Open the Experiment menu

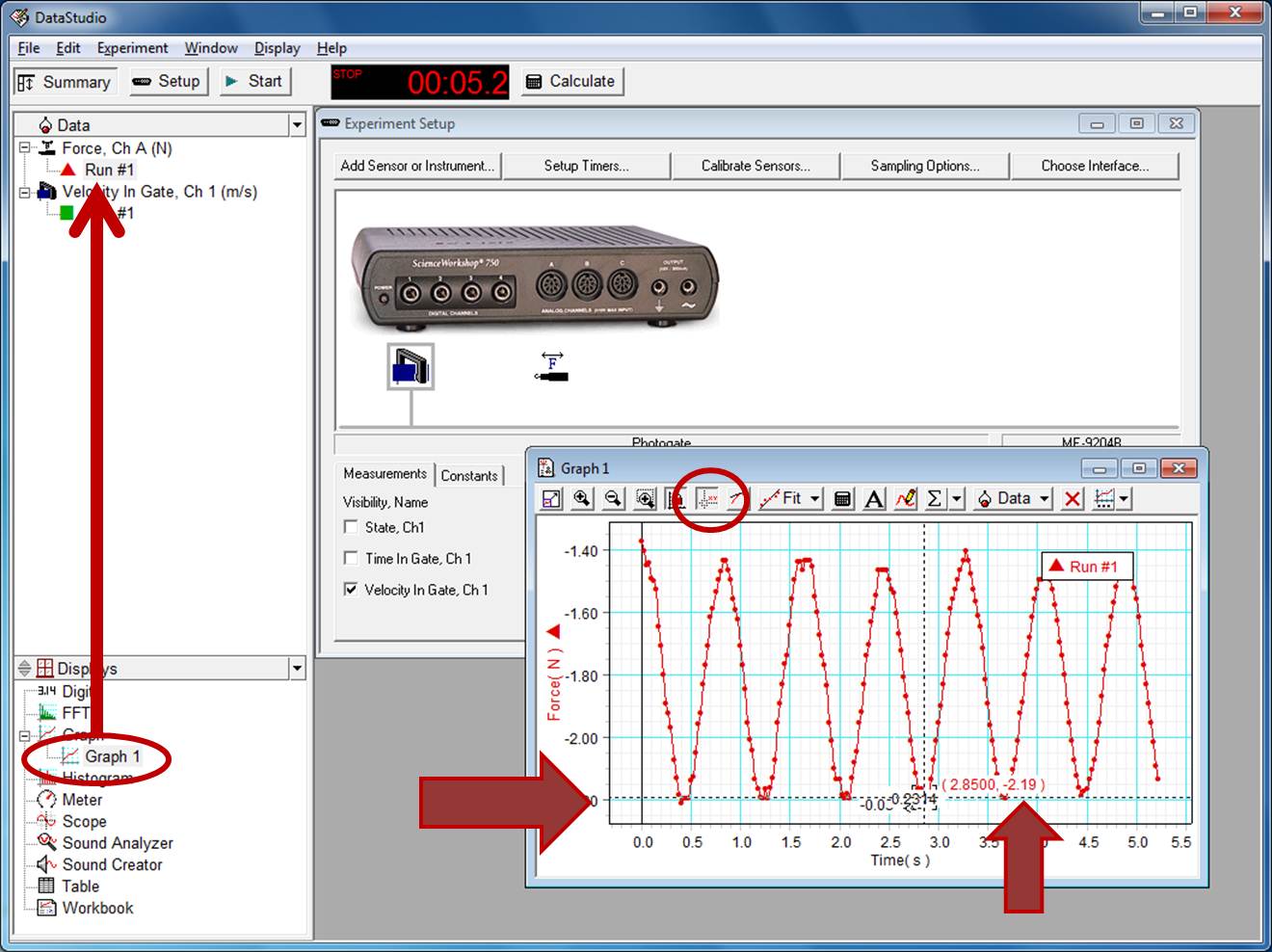(x=132, y=48)
